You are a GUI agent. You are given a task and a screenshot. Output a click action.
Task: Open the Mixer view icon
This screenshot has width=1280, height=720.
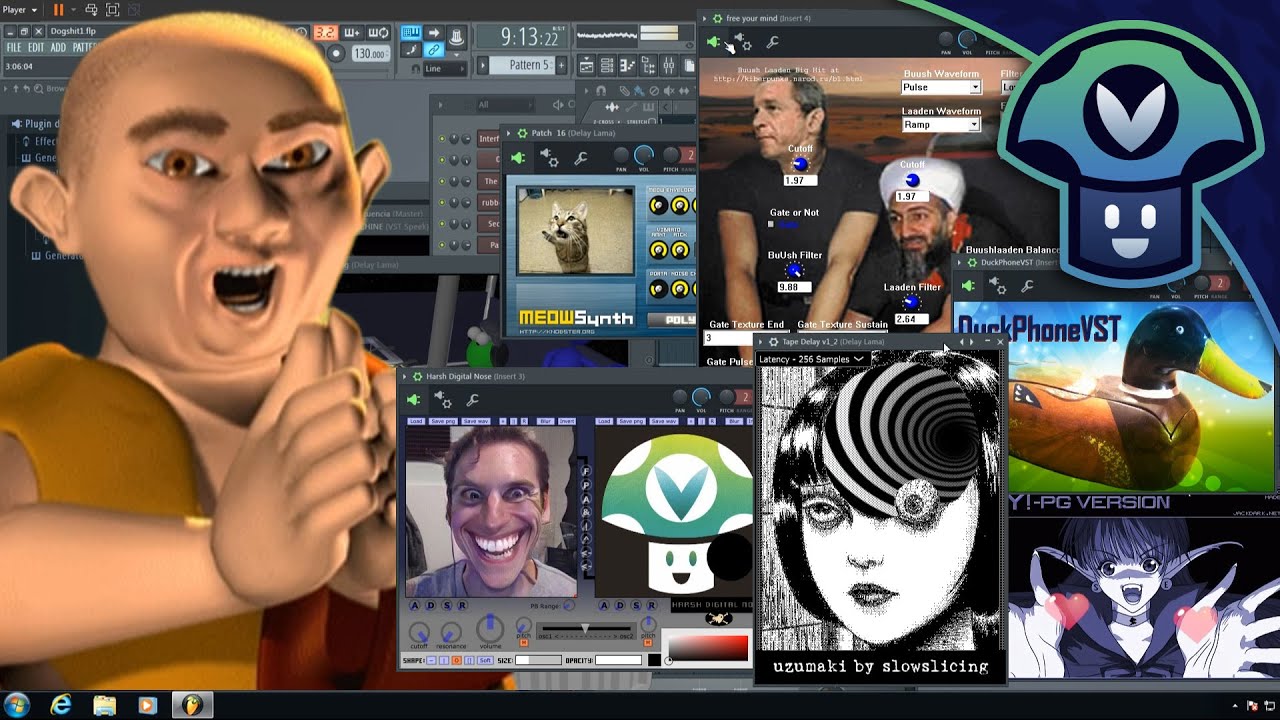[x=669, y=65]
